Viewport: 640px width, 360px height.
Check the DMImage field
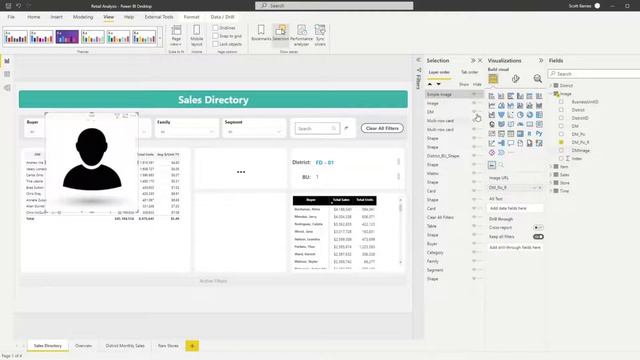tap(561, 150)
